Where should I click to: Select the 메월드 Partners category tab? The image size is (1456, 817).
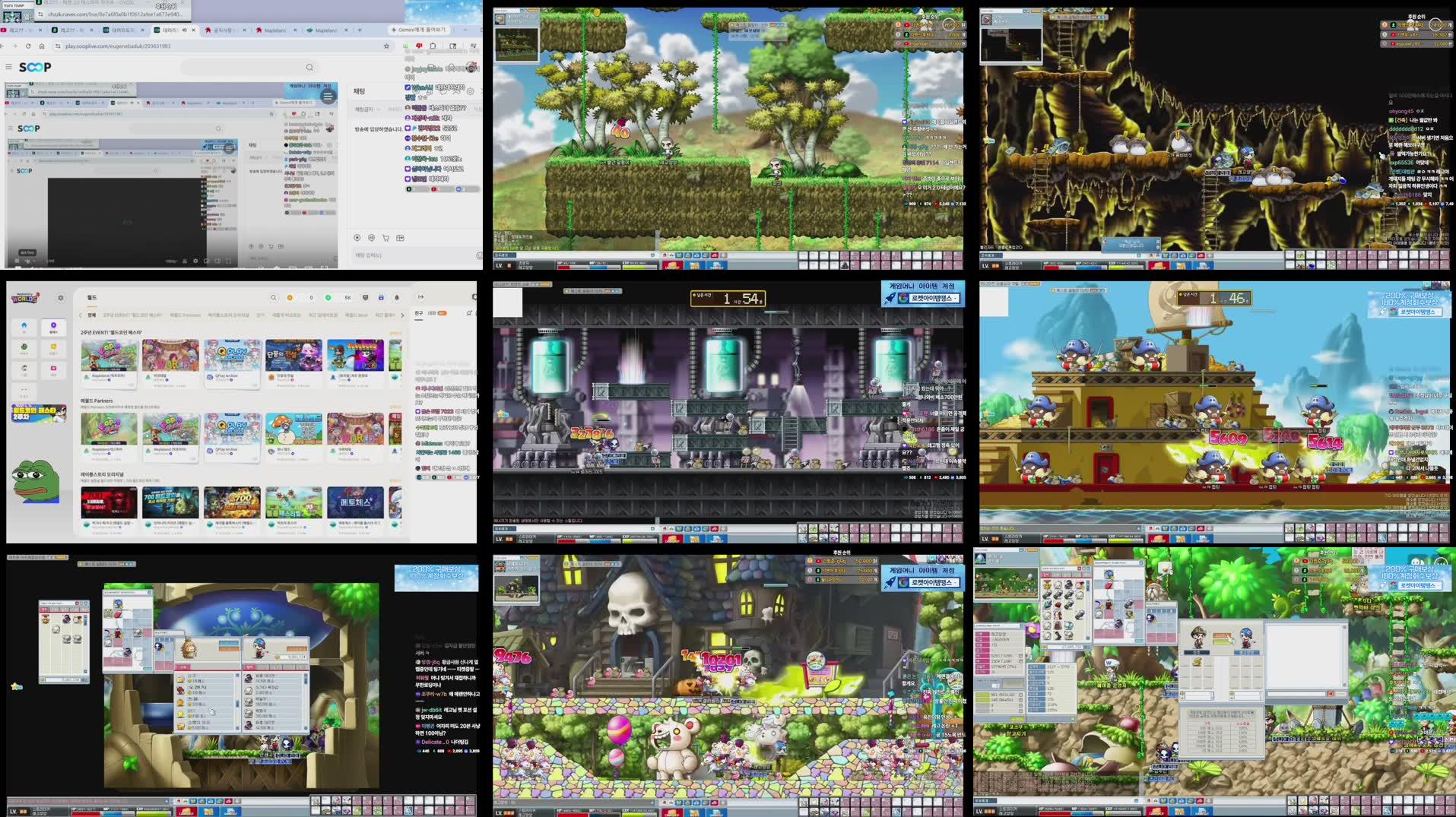(186, 315)
